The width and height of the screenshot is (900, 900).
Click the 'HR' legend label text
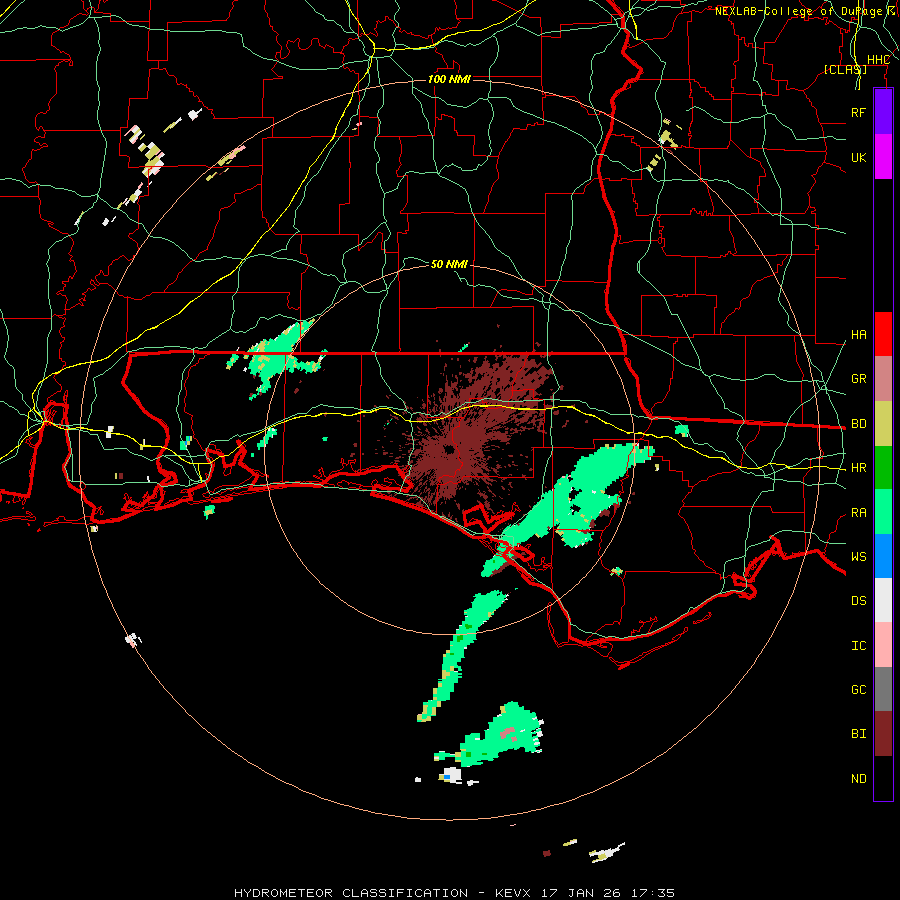tap(858, 468)
